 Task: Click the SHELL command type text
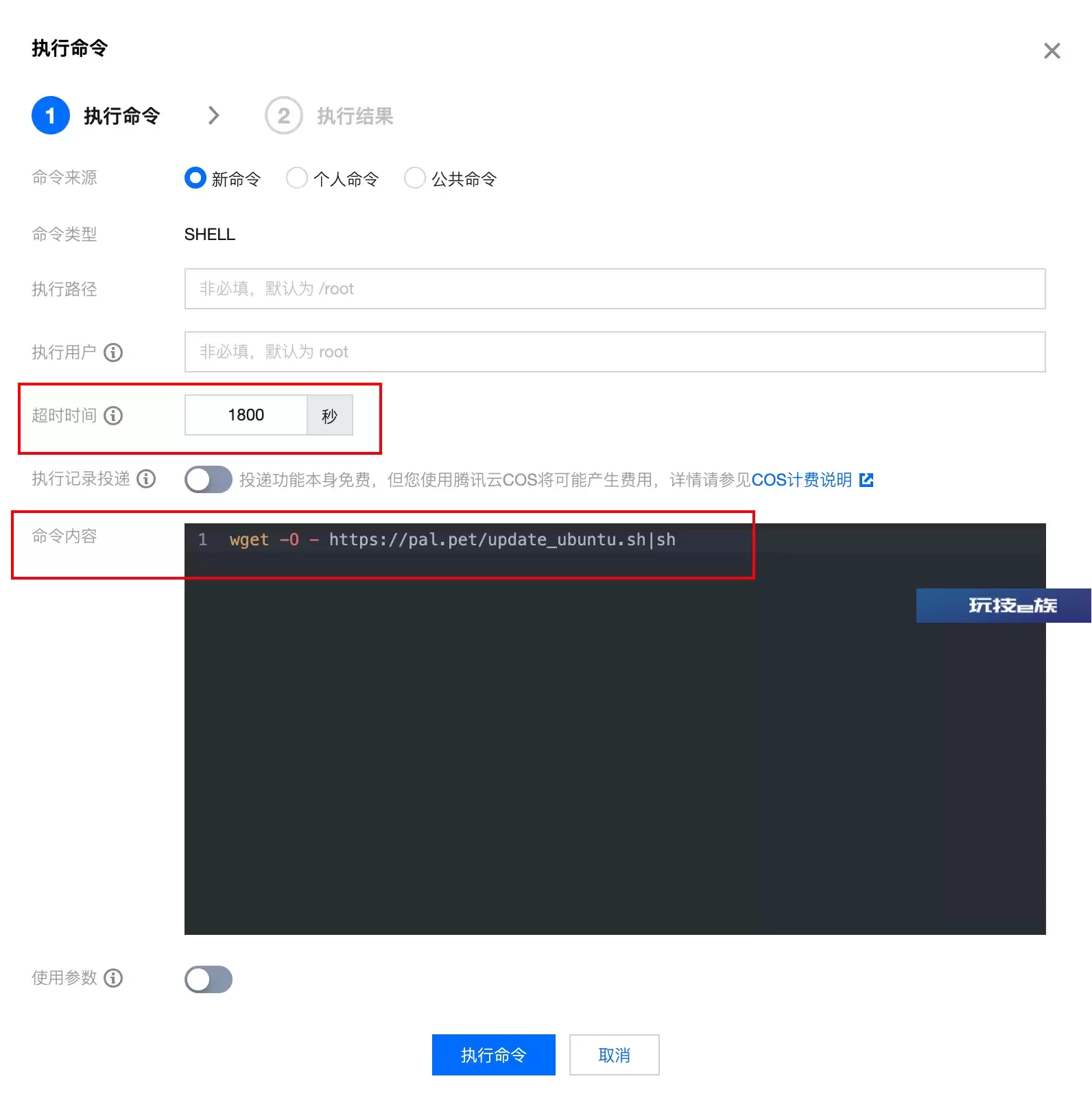[x=210, y=235]
